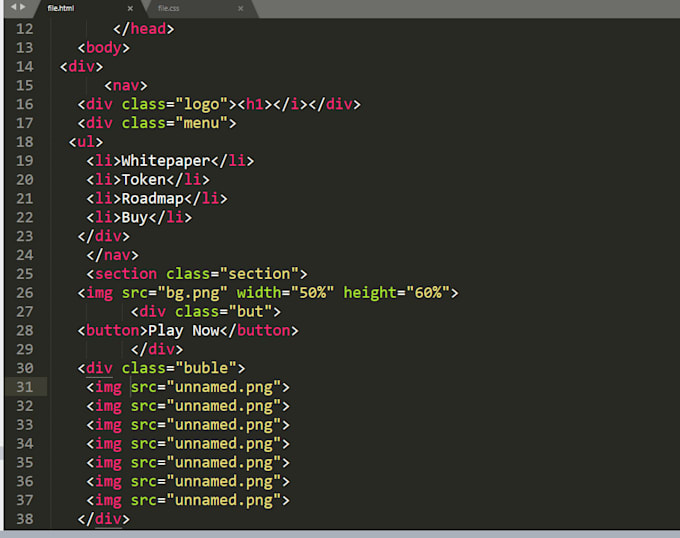Click line number 38 in gutter
This screenshot has height=538, width=680.
coord(25,519)
